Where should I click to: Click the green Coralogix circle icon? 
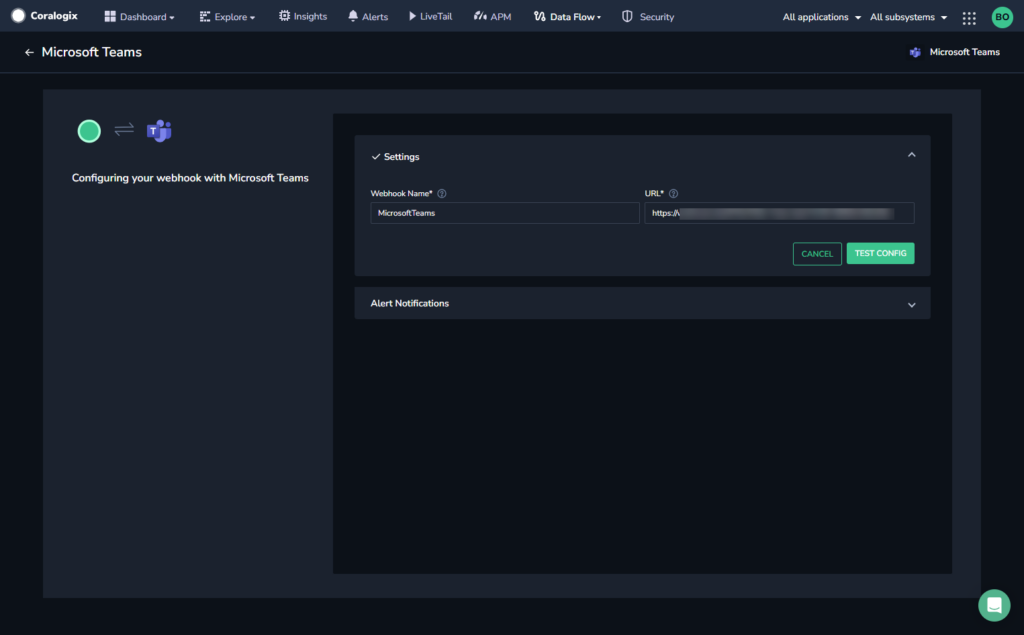(89, 131)
